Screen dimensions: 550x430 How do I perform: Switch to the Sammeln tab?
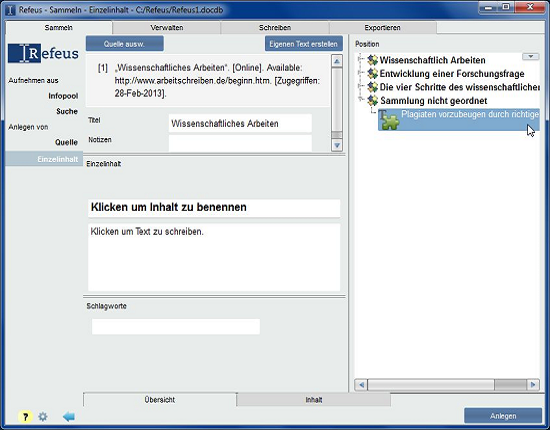[59, 27]
